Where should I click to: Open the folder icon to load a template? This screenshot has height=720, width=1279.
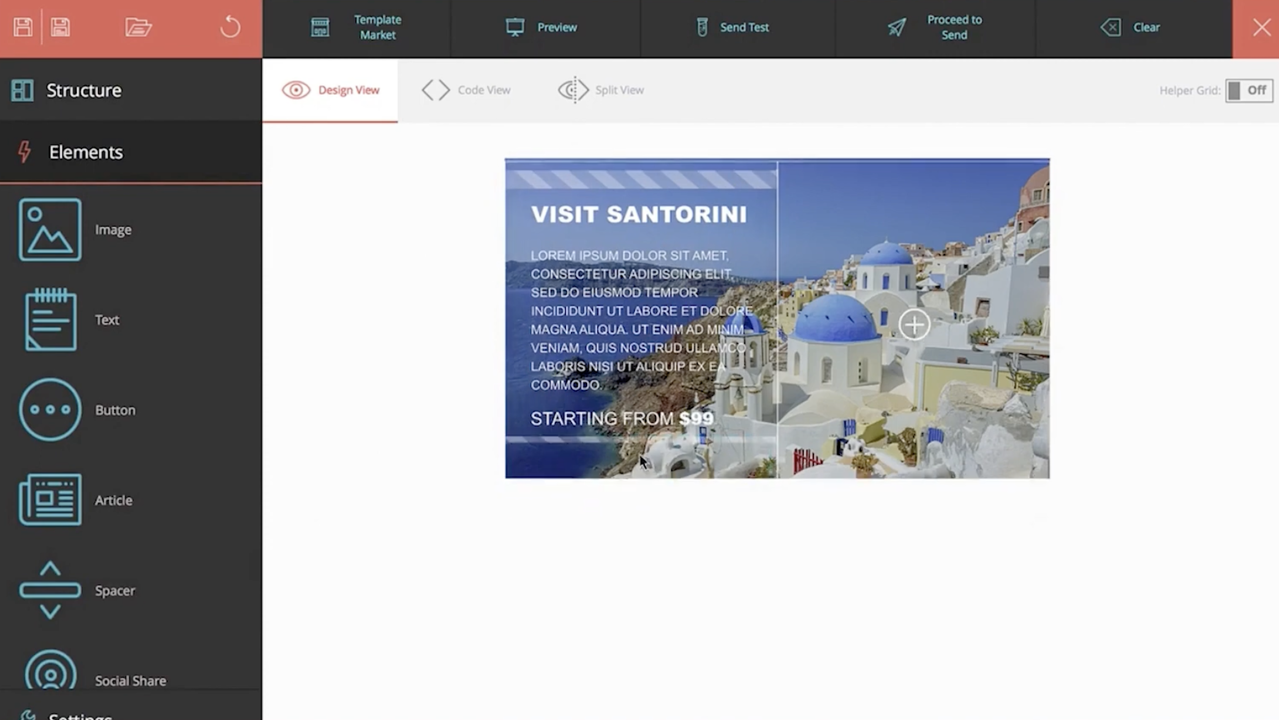pyautogui.click(x=138, y=27)
